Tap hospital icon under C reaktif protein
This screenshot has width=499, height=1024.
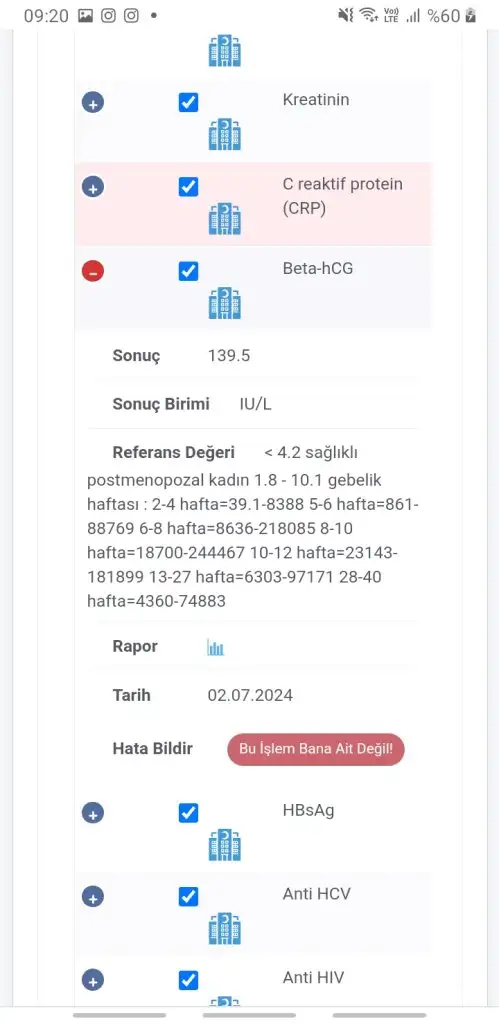click(225, 219)
